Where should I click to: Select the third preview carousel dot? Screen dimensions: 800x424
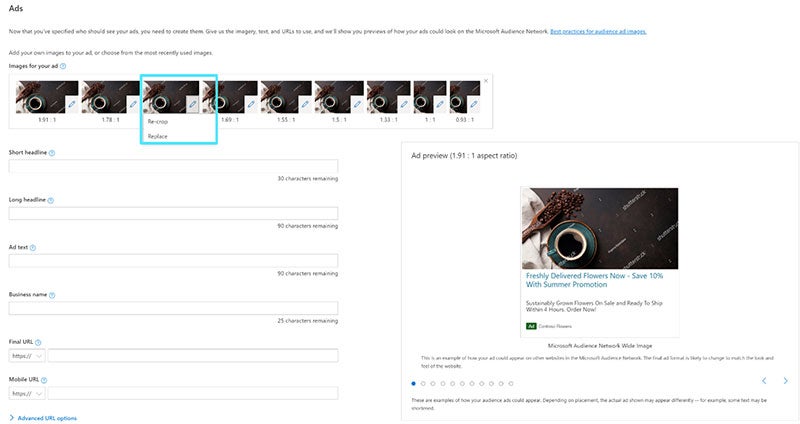point(433,384)
